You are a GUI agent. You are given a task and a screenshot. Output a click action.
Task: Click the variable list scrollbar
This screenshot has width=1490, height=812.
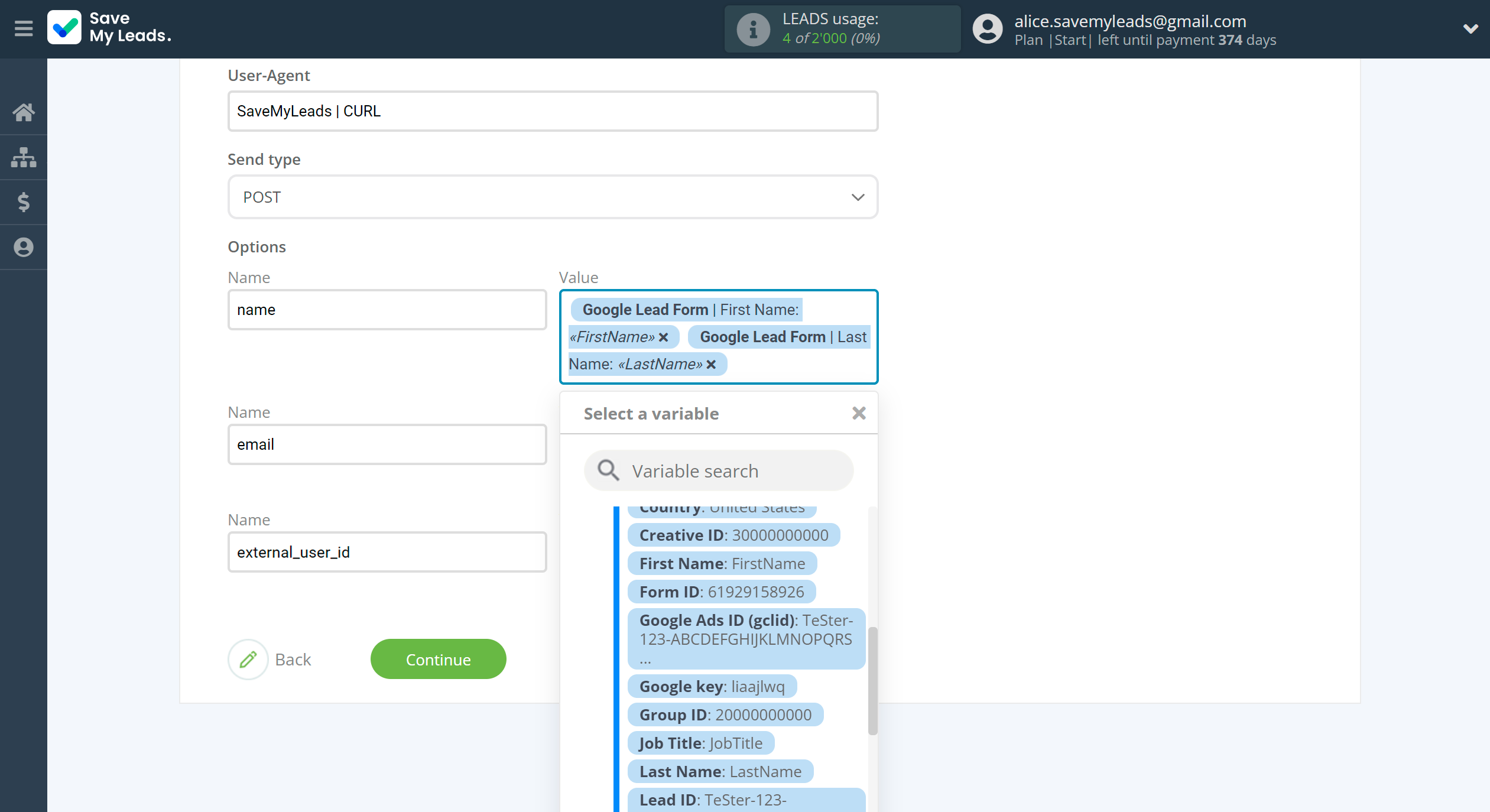coord(872,681)
